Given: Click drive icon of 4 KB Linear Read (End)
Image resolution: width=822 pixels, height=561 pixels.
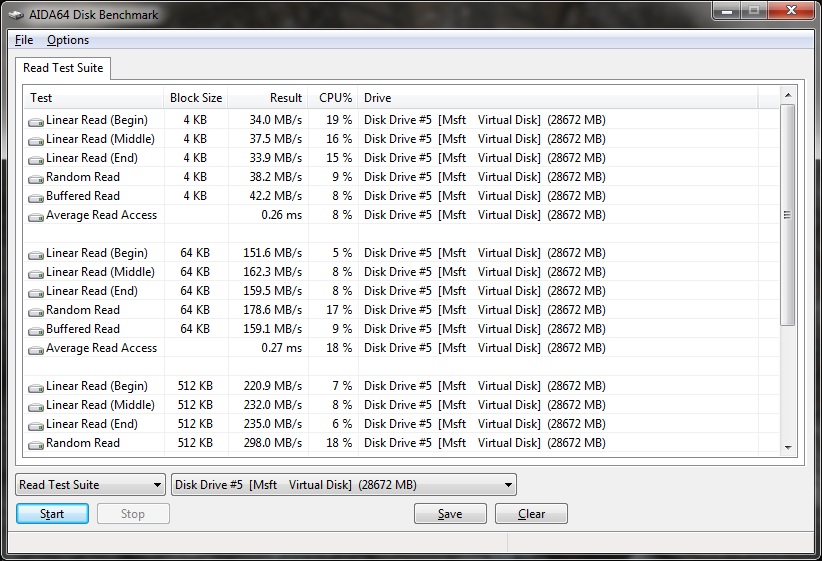Looking at the screenshot, I should (36, 159).
